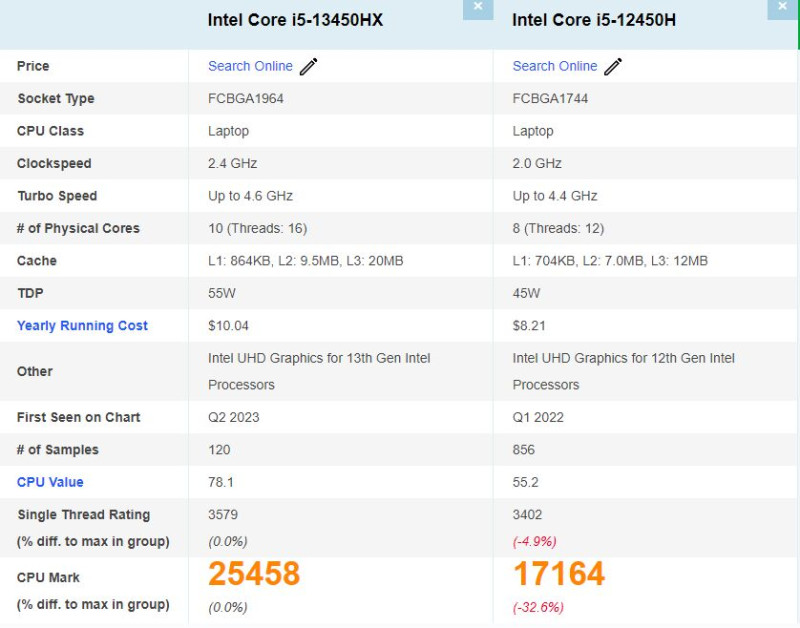Click the 2.4 GHz clockspeed value

(x=232, y=163)
